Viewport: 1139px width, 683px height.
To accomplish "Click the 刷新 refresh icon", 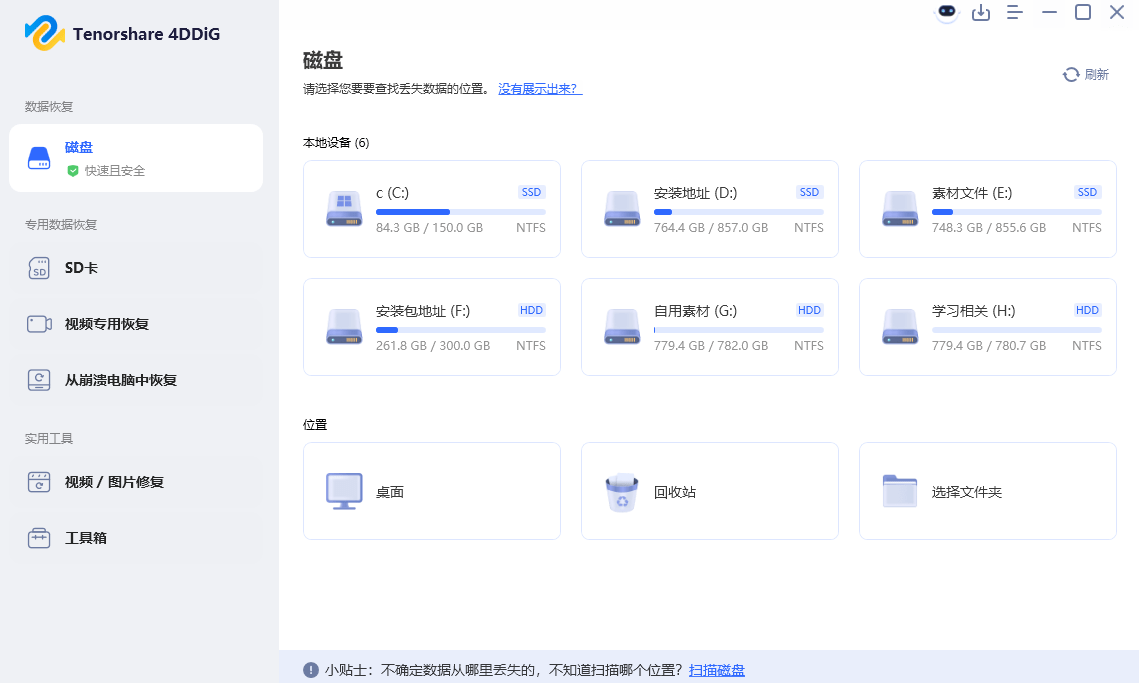I will coord(1069,74).
